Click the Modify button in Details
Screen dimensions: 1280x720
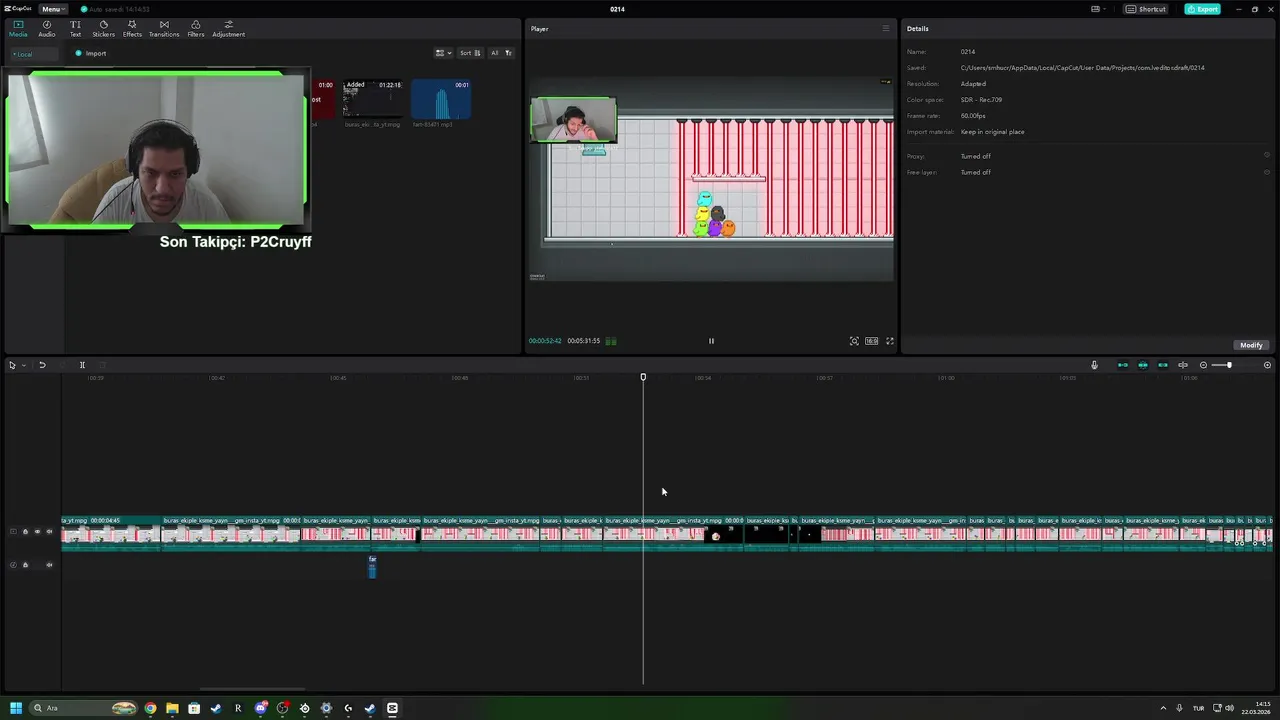coord(1251,345)
